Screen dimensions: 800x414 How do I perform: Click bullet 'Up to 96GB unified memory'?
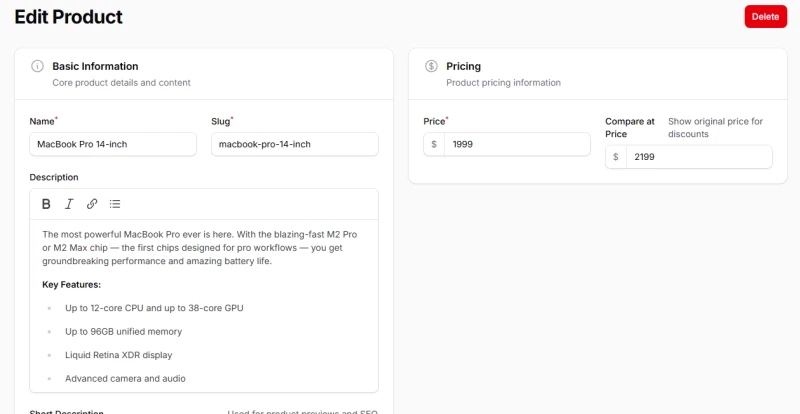click(x=123, y=331)
